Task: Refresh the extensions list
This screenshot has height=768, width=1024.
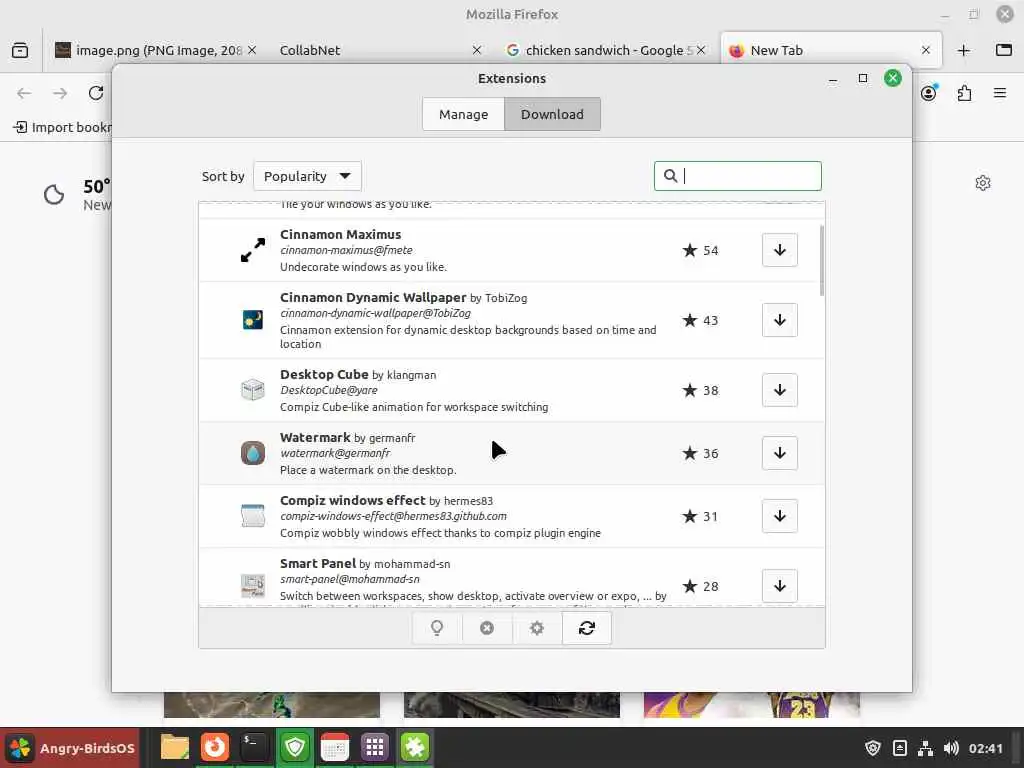Action: click(586, 628)
